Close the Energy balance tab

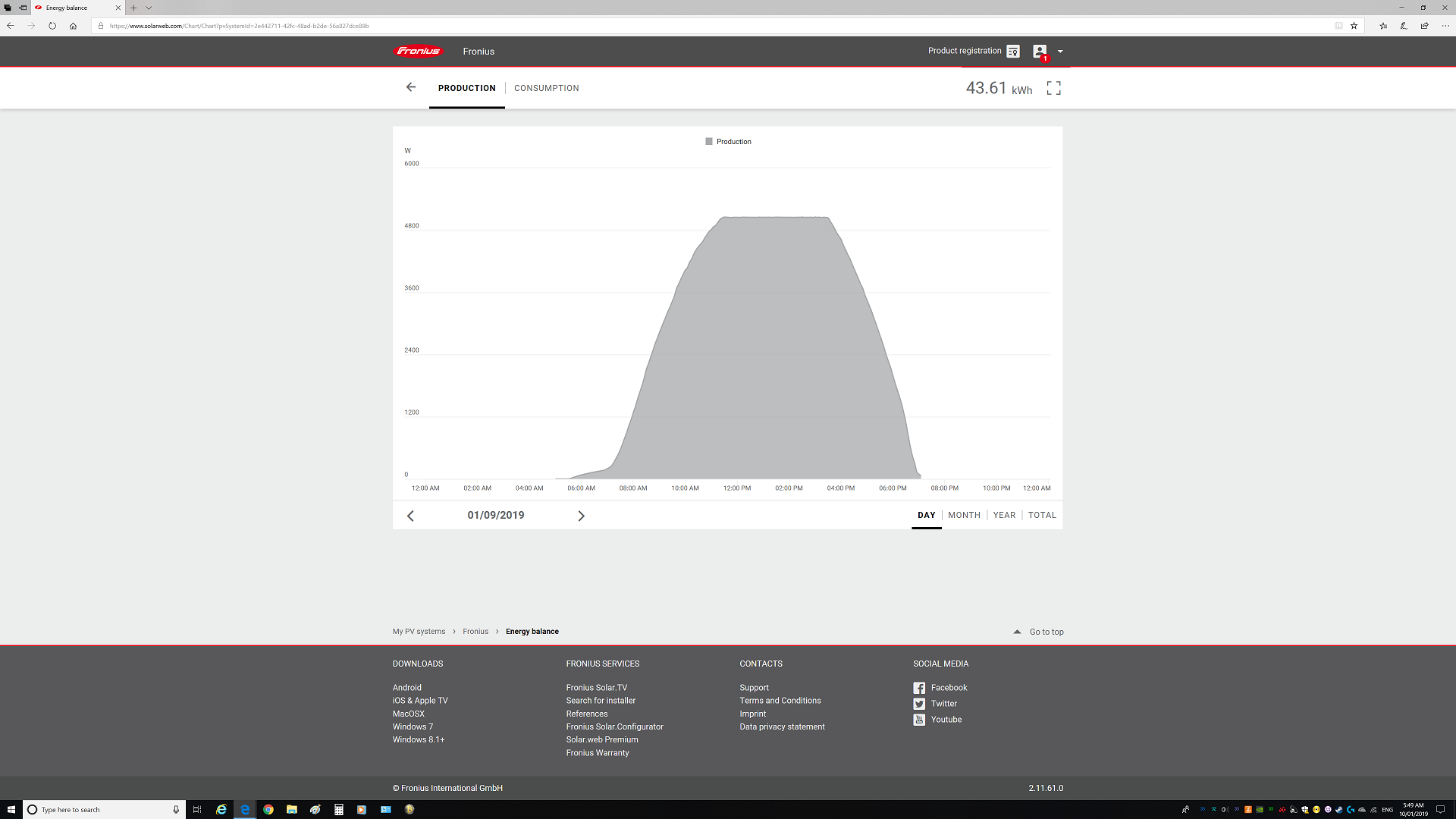pyautogui.click(x=118, y=8)
